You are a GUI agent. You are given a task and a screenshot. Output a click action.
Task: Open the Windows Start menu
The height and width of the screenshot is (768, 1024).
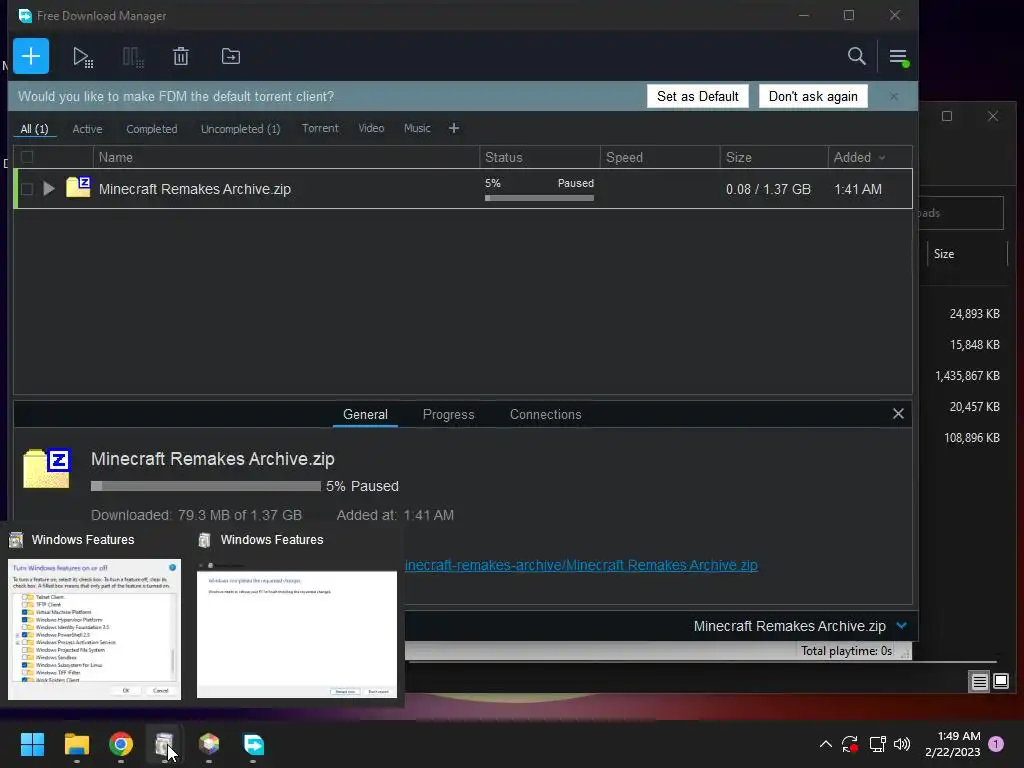(32, 744)
